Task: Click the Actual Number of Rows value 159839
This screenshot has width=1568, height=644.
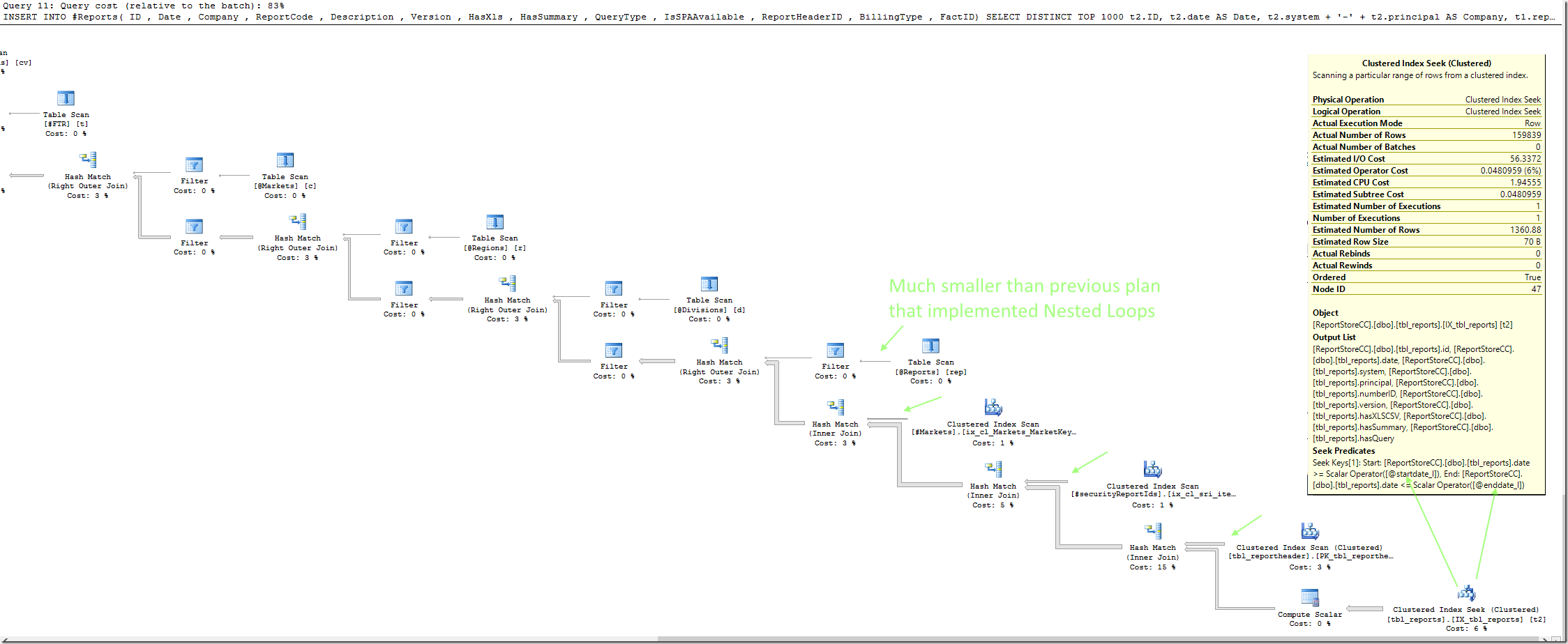Action: (1526, 135)
